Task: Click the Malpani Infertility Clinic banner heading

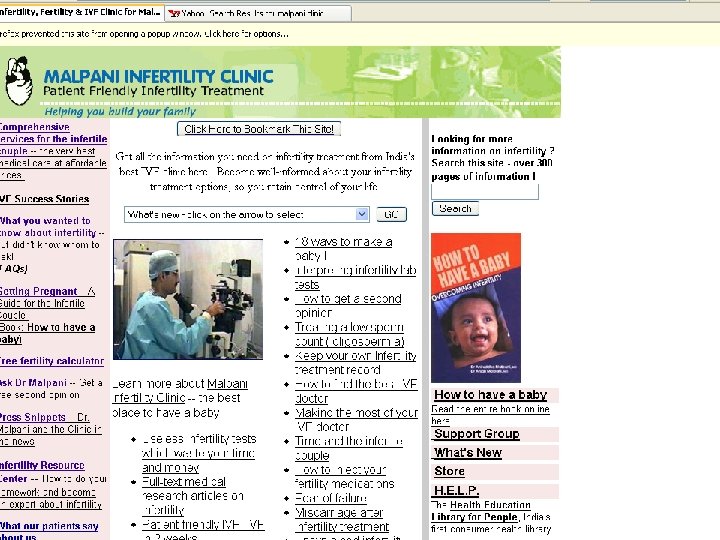Action: [x=158, y=76]
